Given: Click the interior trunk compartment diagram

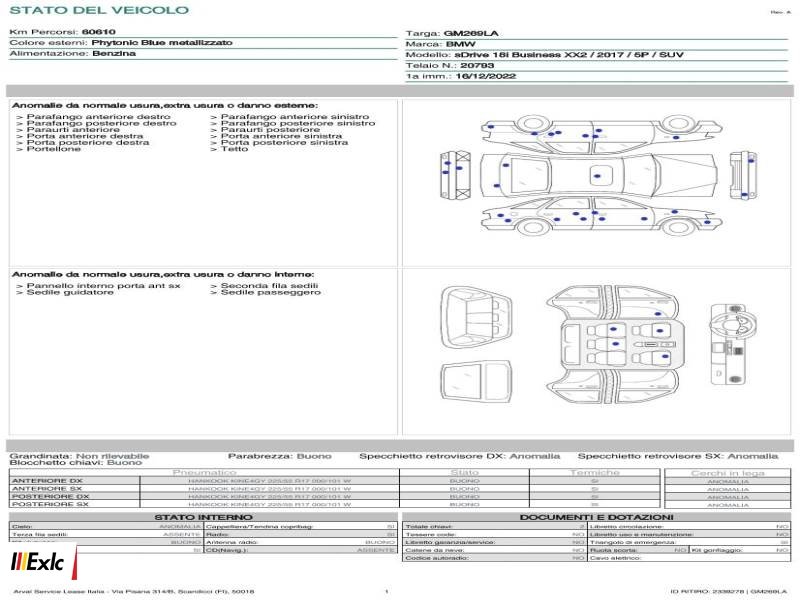Looking at the screenshot, I should (476, 317).
